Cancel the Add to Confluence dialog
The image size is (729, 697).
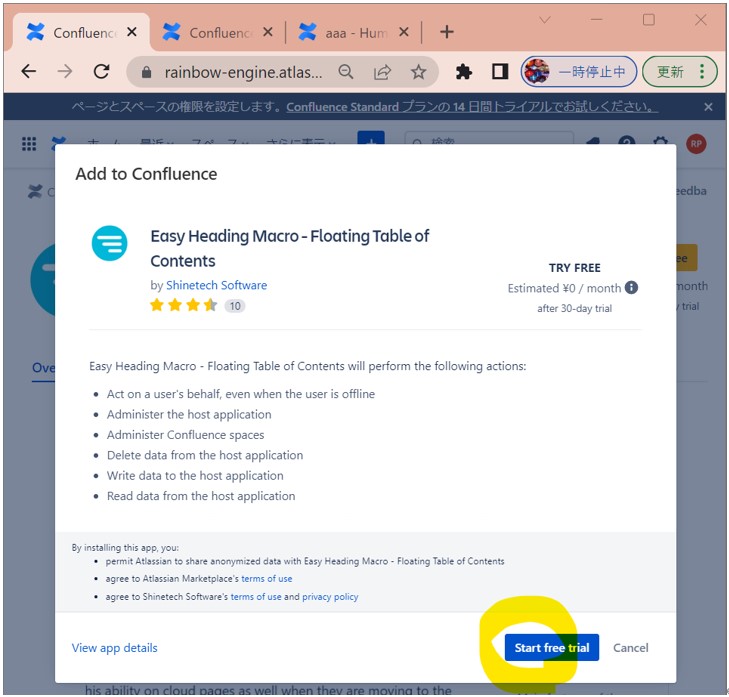(630, 648)
